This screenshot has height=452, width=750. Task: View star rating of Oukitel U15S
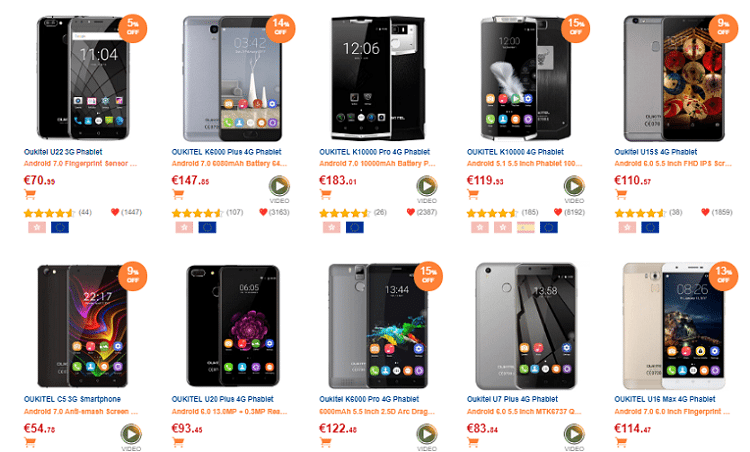click(x=640, y=213)
